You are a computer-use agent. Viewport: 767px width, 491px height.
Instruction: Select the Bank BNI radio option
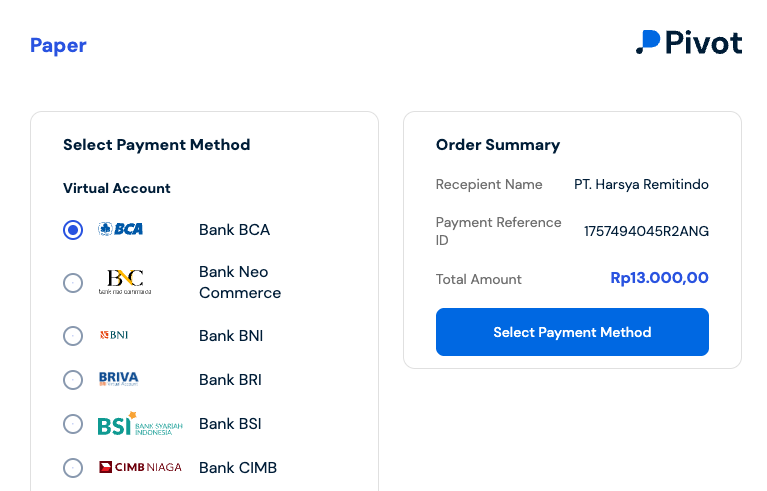[73, 336]
